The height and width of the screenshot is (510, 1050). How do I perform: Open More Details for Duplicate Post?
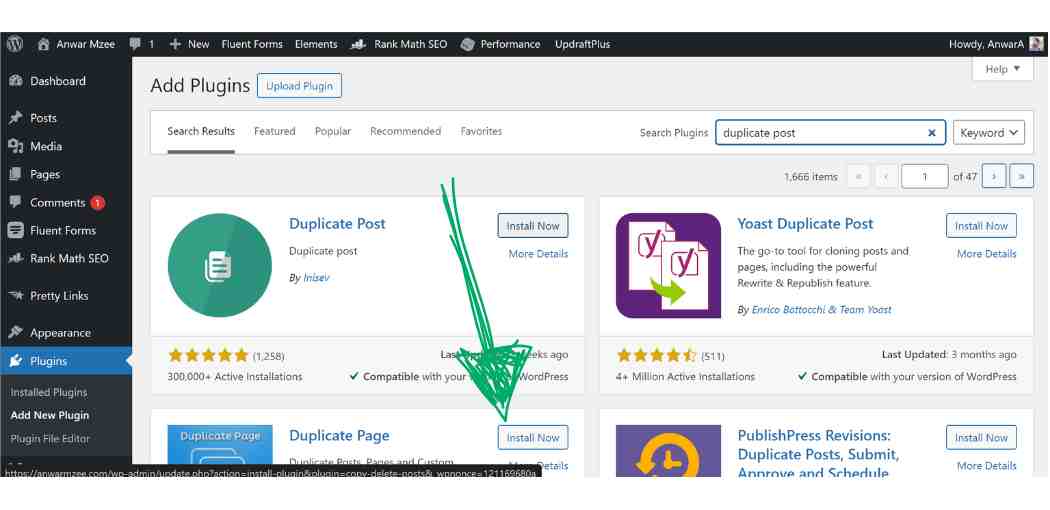coord(538,254)
